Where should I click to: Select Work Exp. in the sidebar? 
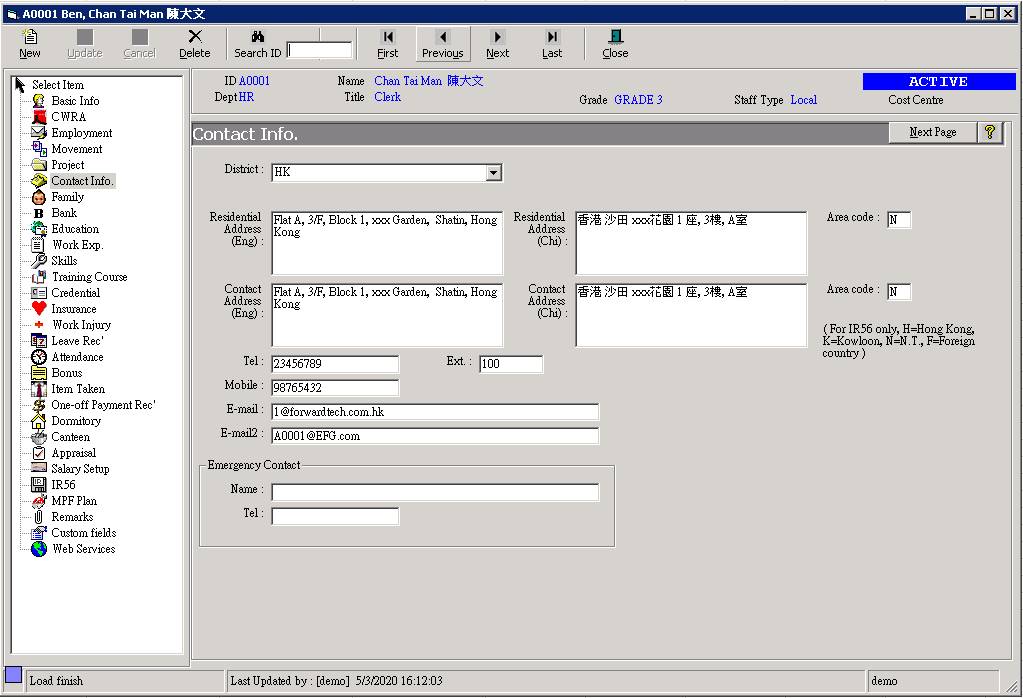tap(78, 245)
